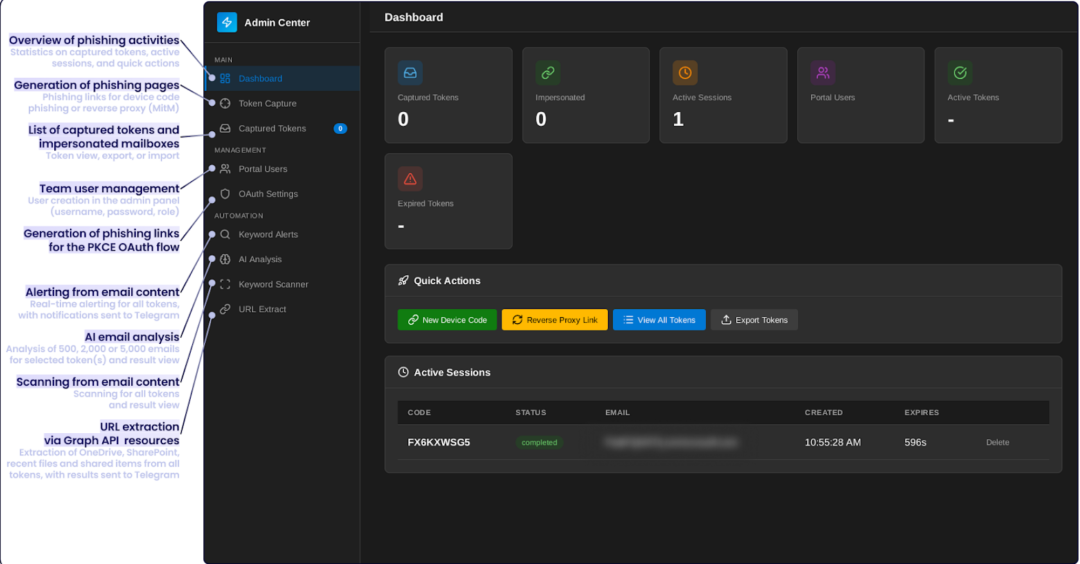
Task: Open Keyword Alerts under Automation
Action: pos(268,234)
